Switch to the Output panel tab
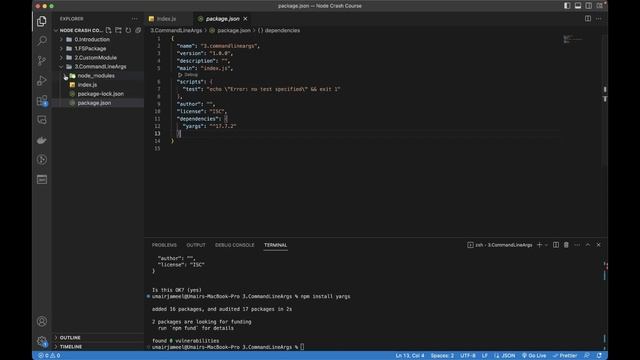Viewport: 640px width, 360px height. (x=196, y=245)
